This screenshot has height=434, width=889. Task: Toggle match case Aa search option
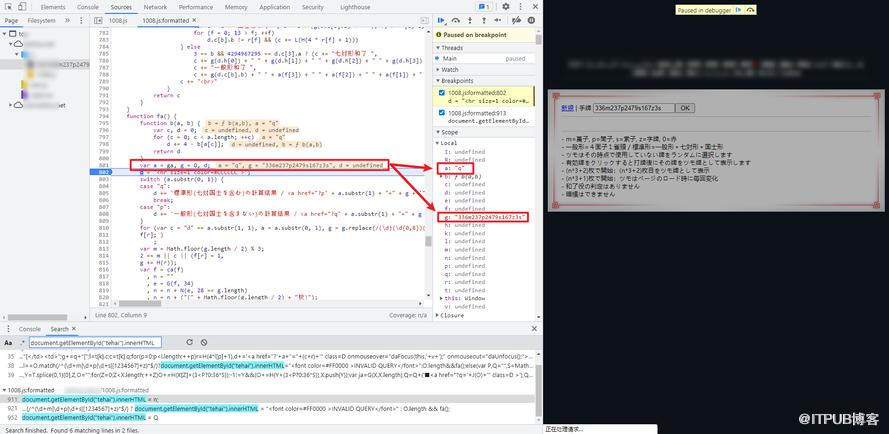click(9, 343)
